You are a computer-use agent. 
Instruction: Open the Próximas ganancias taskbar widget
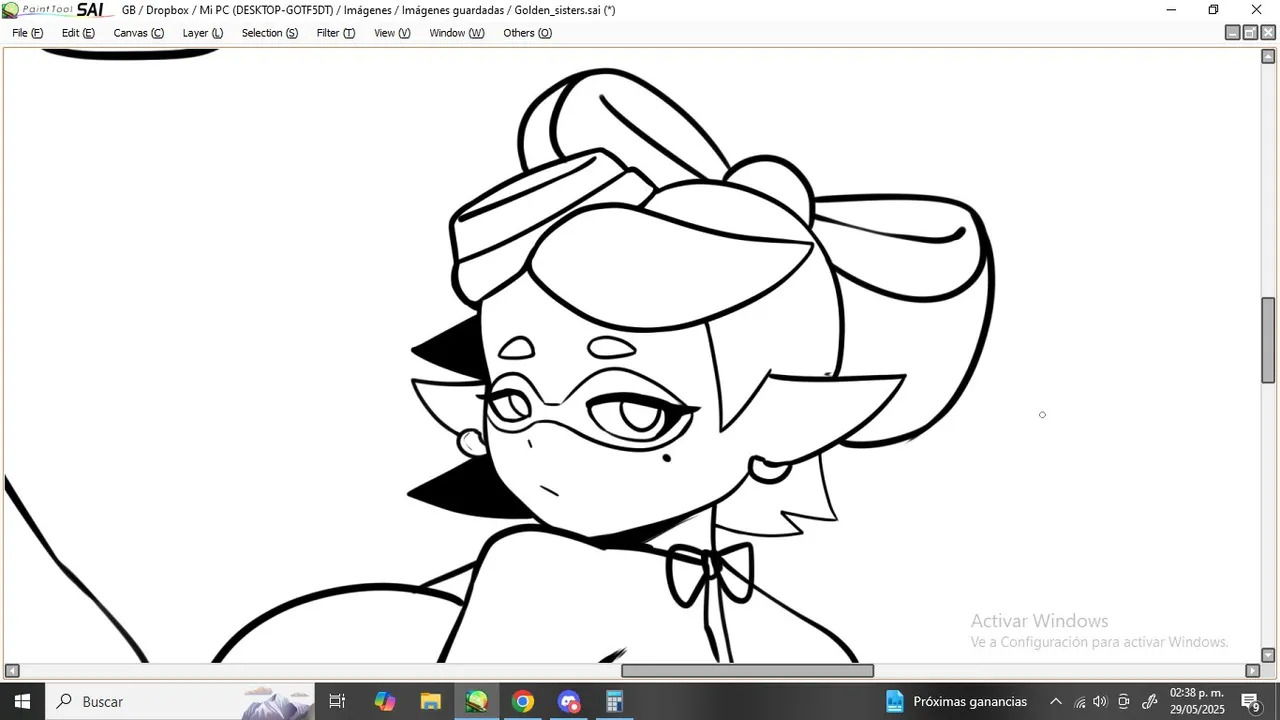click(956, 702)
